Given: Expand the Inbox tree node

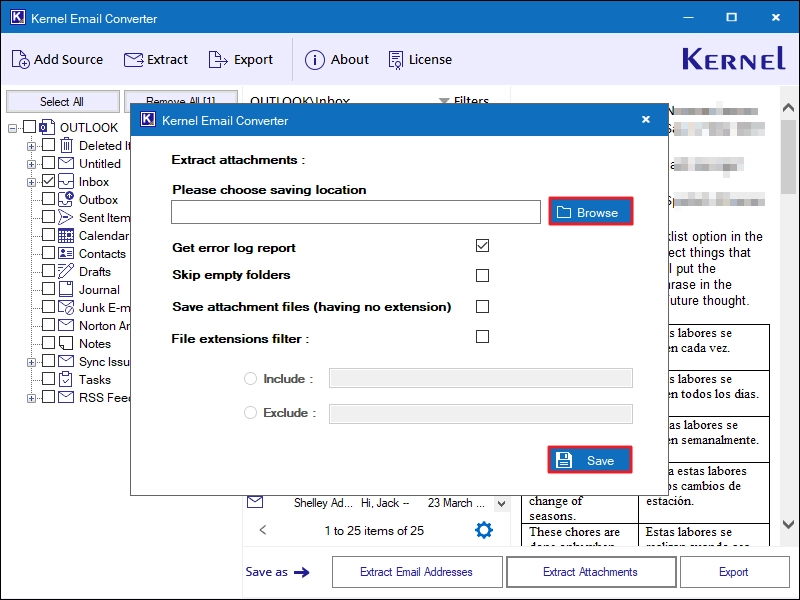Looking at the screenshot, I should pos(31,182).
